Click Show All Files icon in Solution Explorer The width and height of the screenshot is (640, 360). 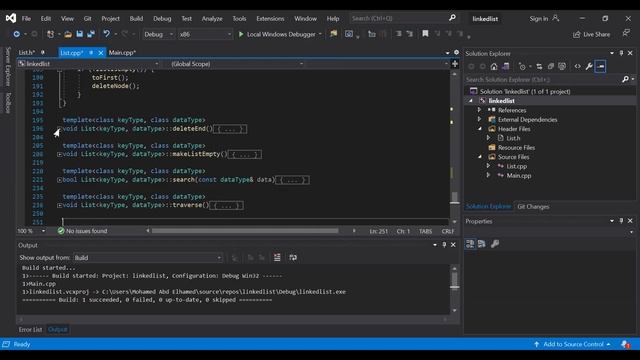pos(562,66)
